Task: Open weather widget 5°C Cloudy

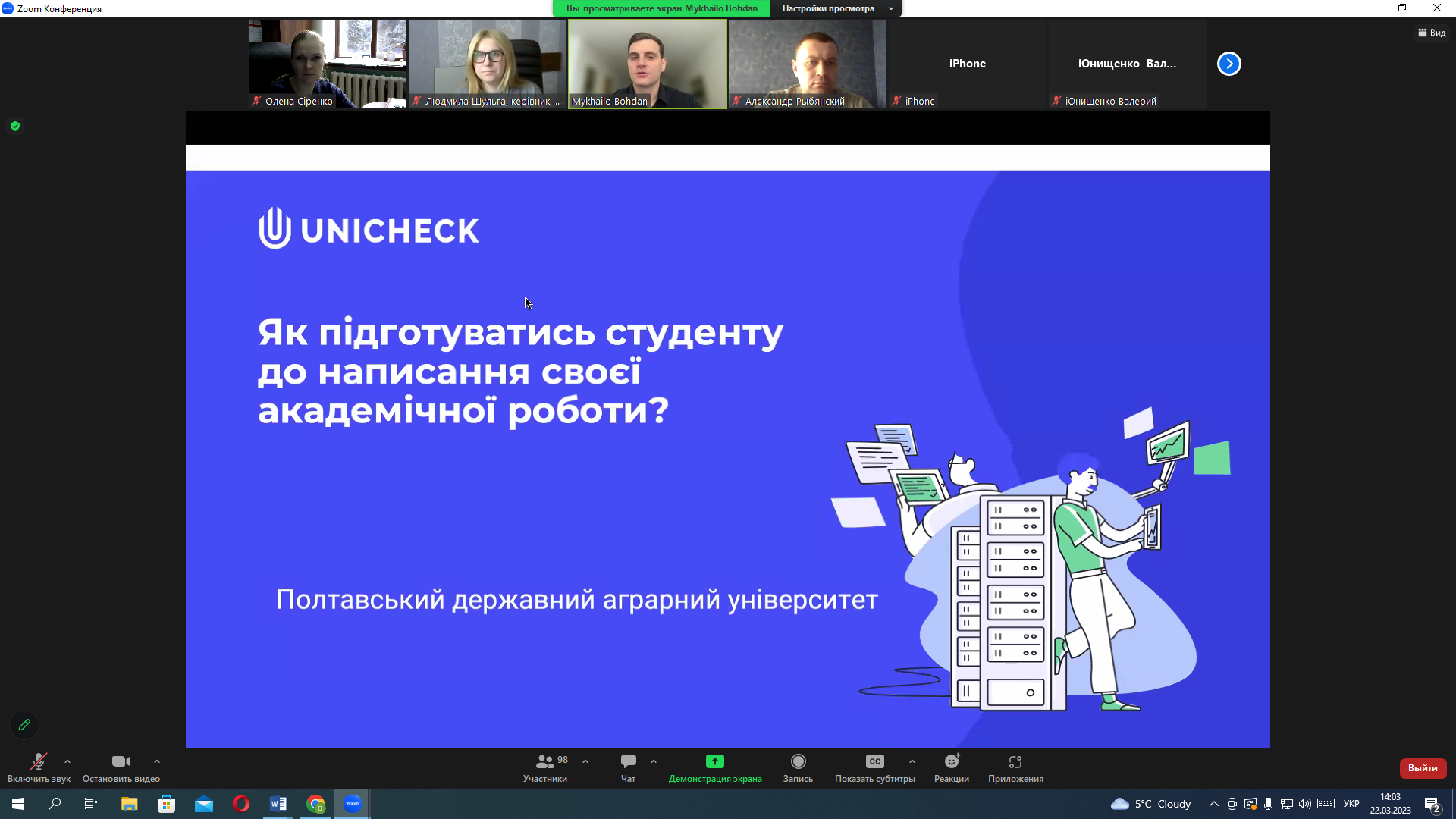Action: point(1150,804)
